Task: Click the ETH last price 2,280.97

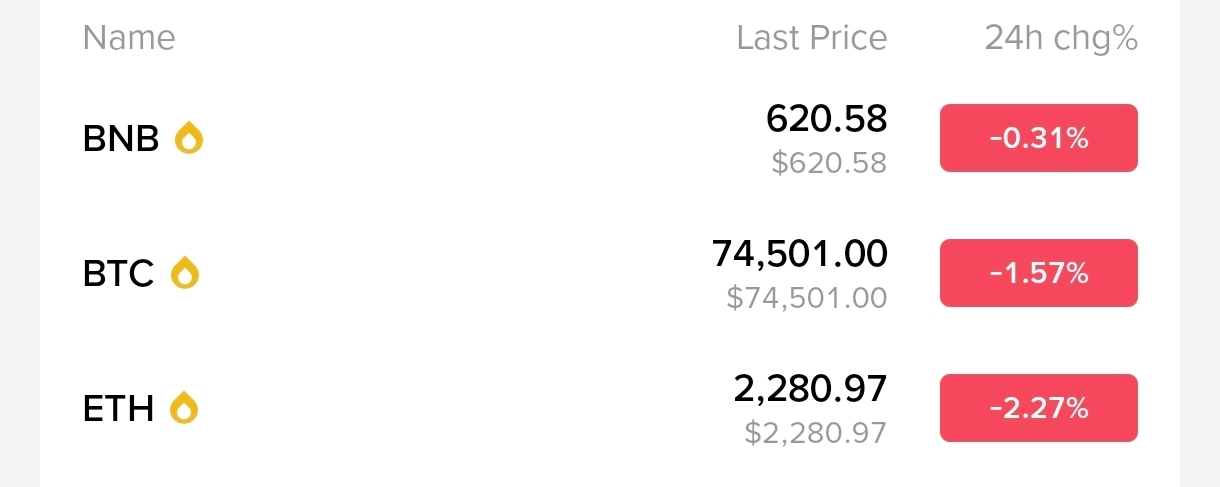Action: (x=810, y=389)
